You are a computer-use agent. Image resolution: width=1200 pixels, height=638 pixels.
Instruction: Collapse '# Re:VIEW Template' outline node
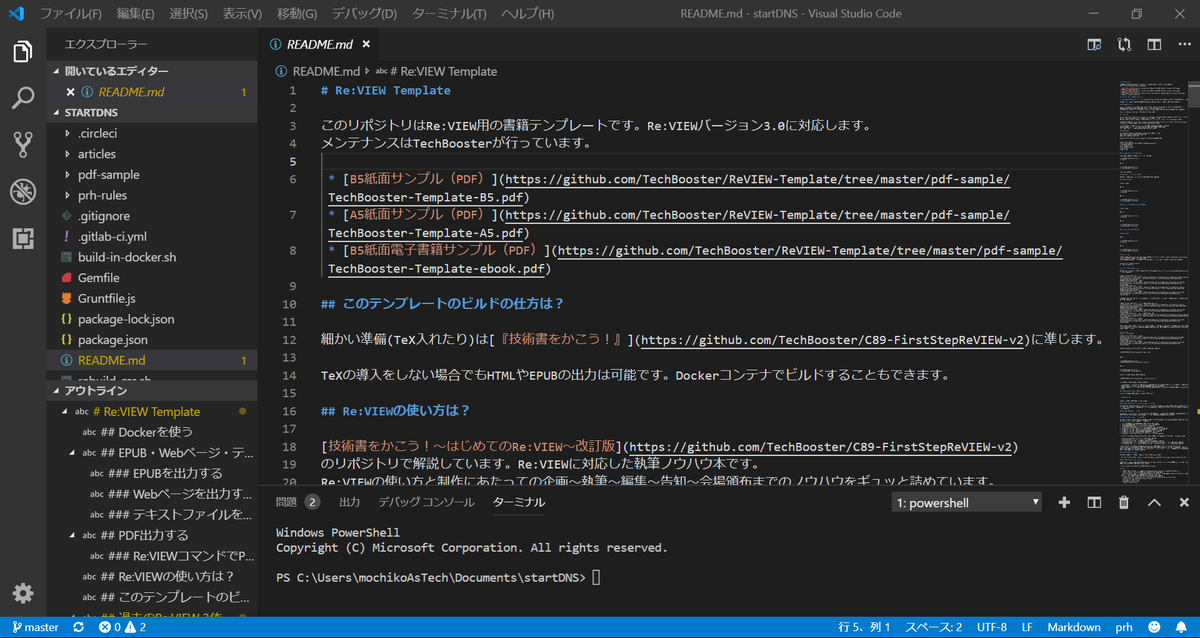click(x=67, y=412)
